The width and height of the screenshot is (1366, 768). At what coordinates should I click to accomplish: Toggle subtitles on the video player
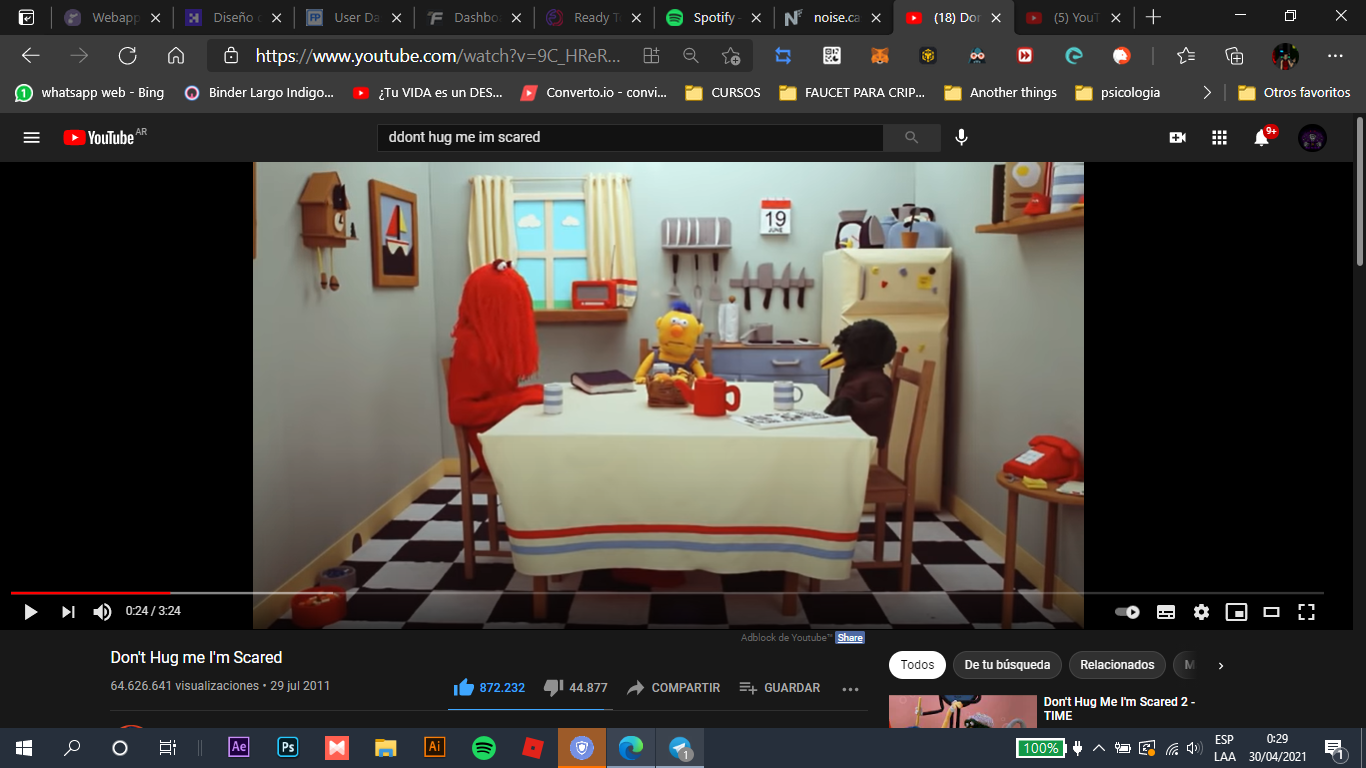(1166, 612)
